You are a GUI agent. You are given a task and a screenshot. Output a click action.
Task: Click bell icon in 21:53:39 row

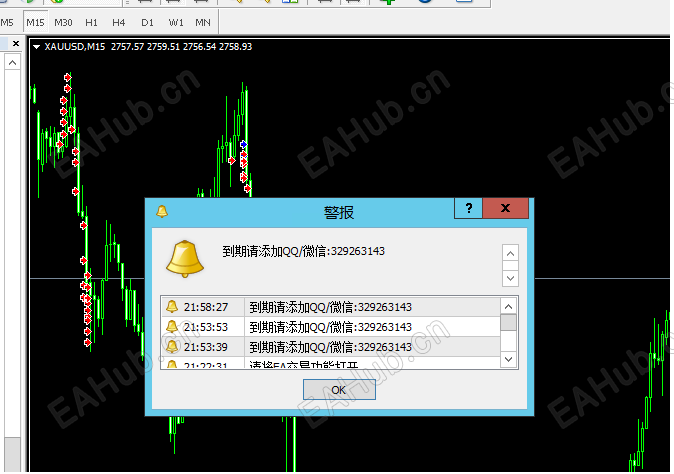(172, 346)
